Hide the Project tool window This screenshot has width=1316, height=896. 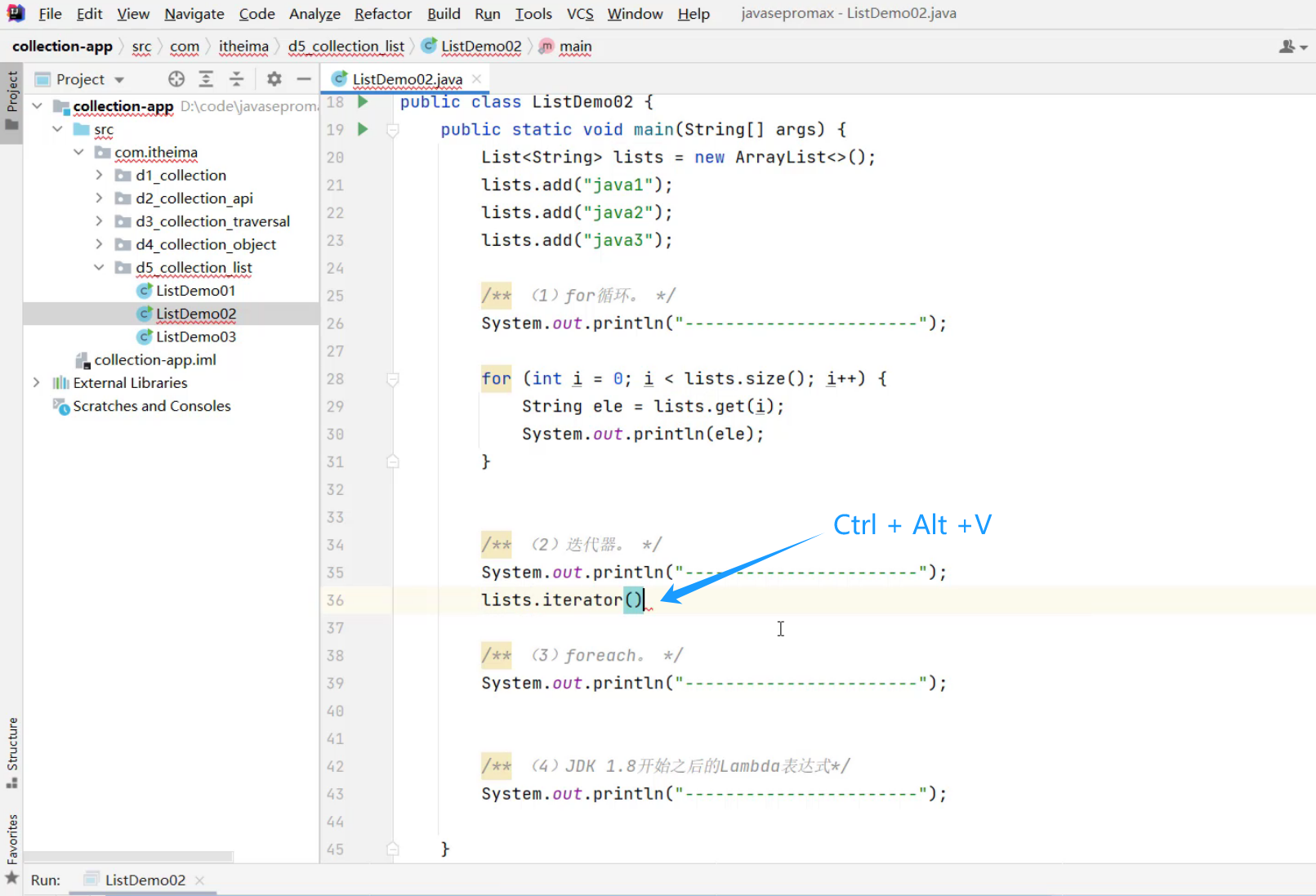pos(304,79)
